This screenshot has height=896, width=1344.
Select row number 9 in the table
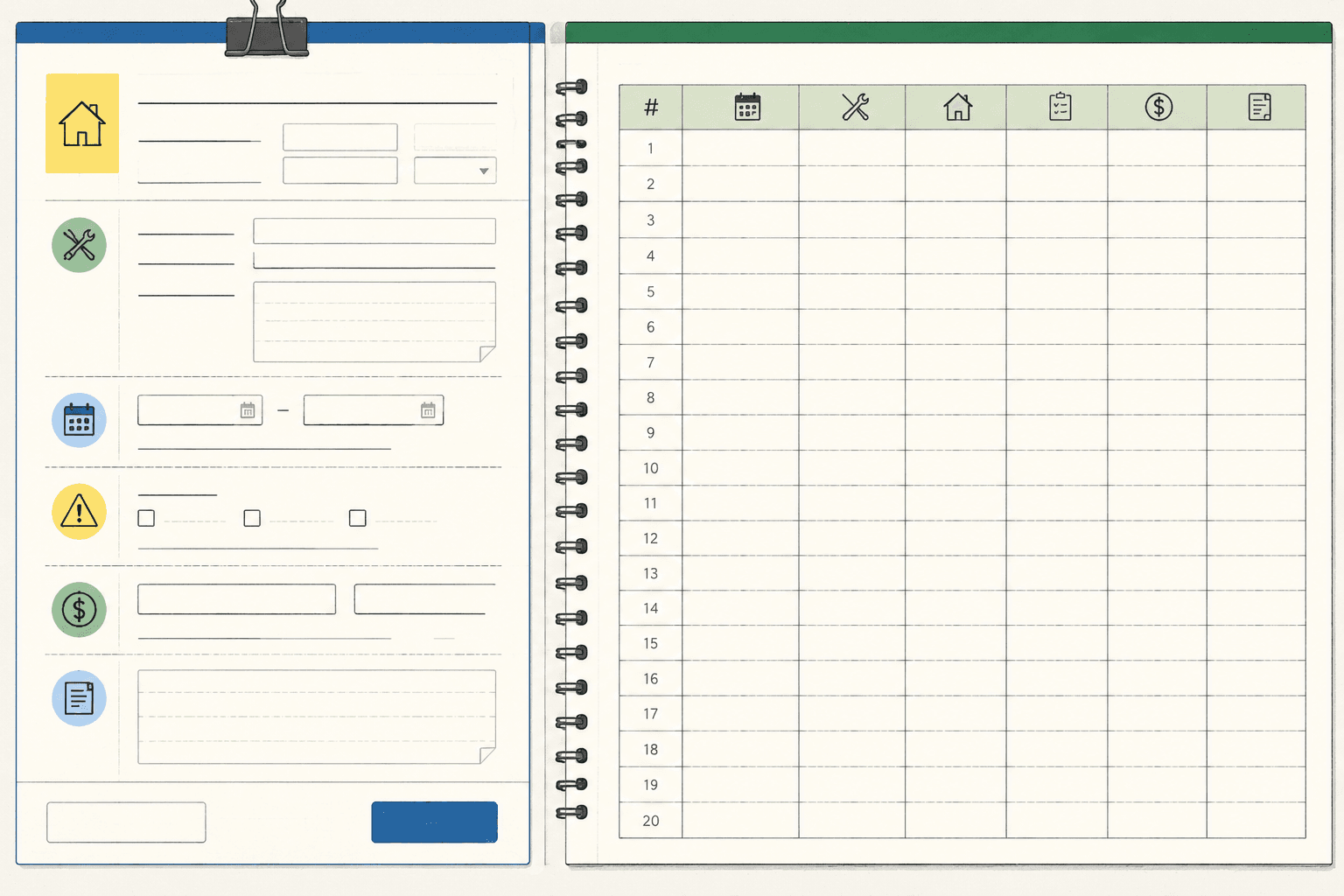click(962, 432)
